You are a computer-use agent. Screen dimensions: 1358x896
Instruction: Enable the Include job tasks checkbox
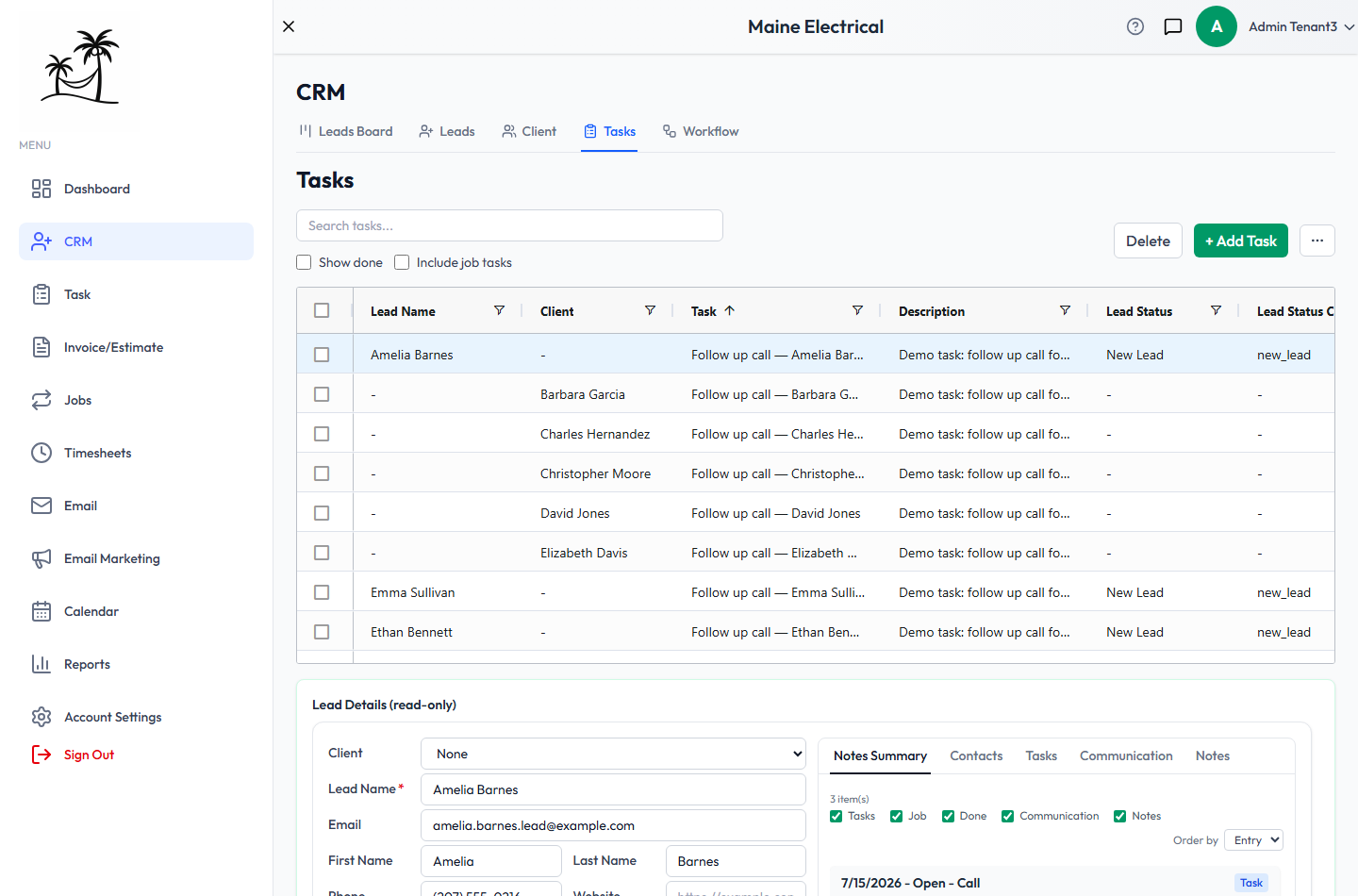click(402, 262)
